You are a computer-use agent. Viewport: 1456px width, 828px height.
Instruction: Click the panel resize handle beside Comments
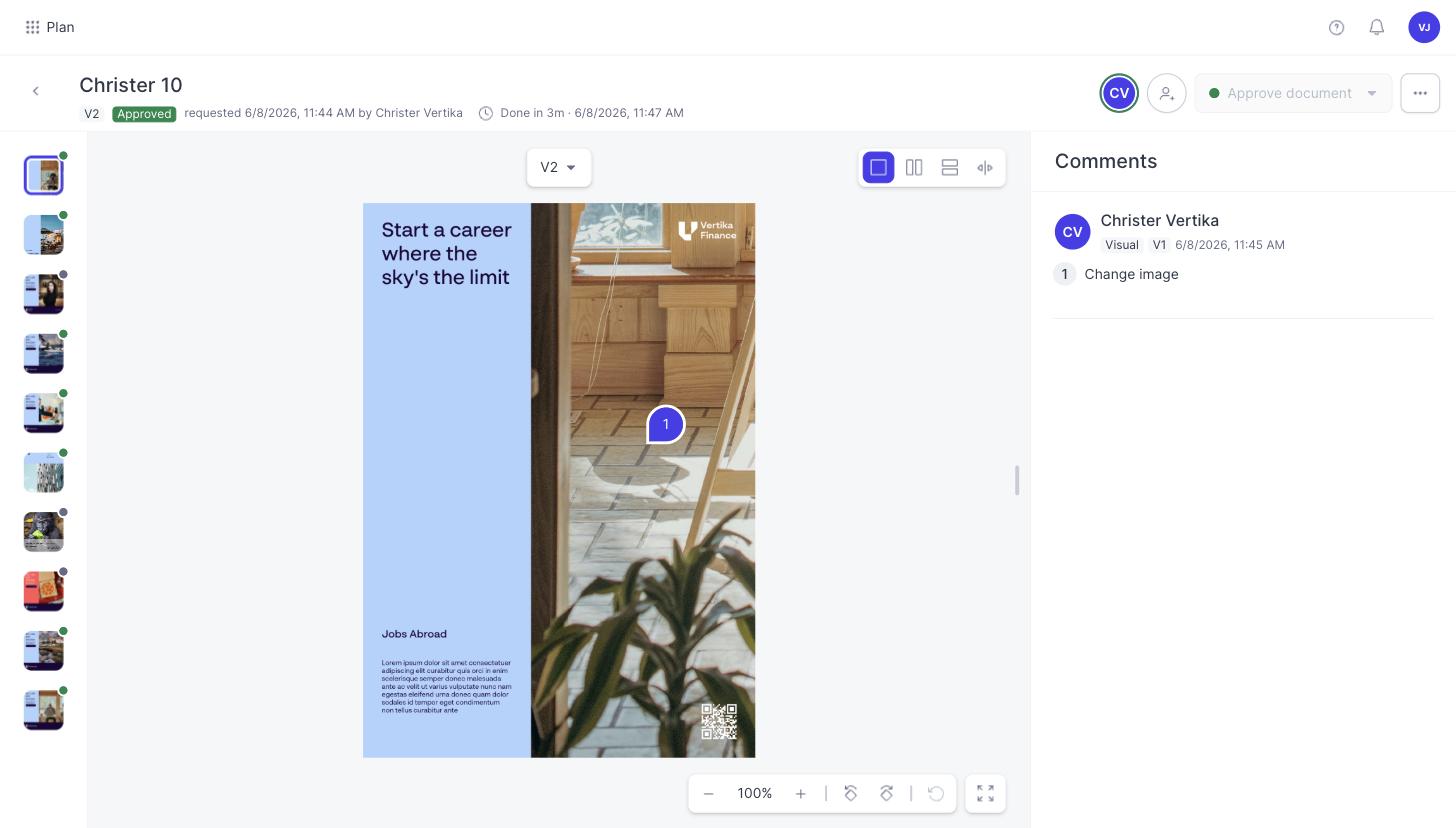[1017, 480]
